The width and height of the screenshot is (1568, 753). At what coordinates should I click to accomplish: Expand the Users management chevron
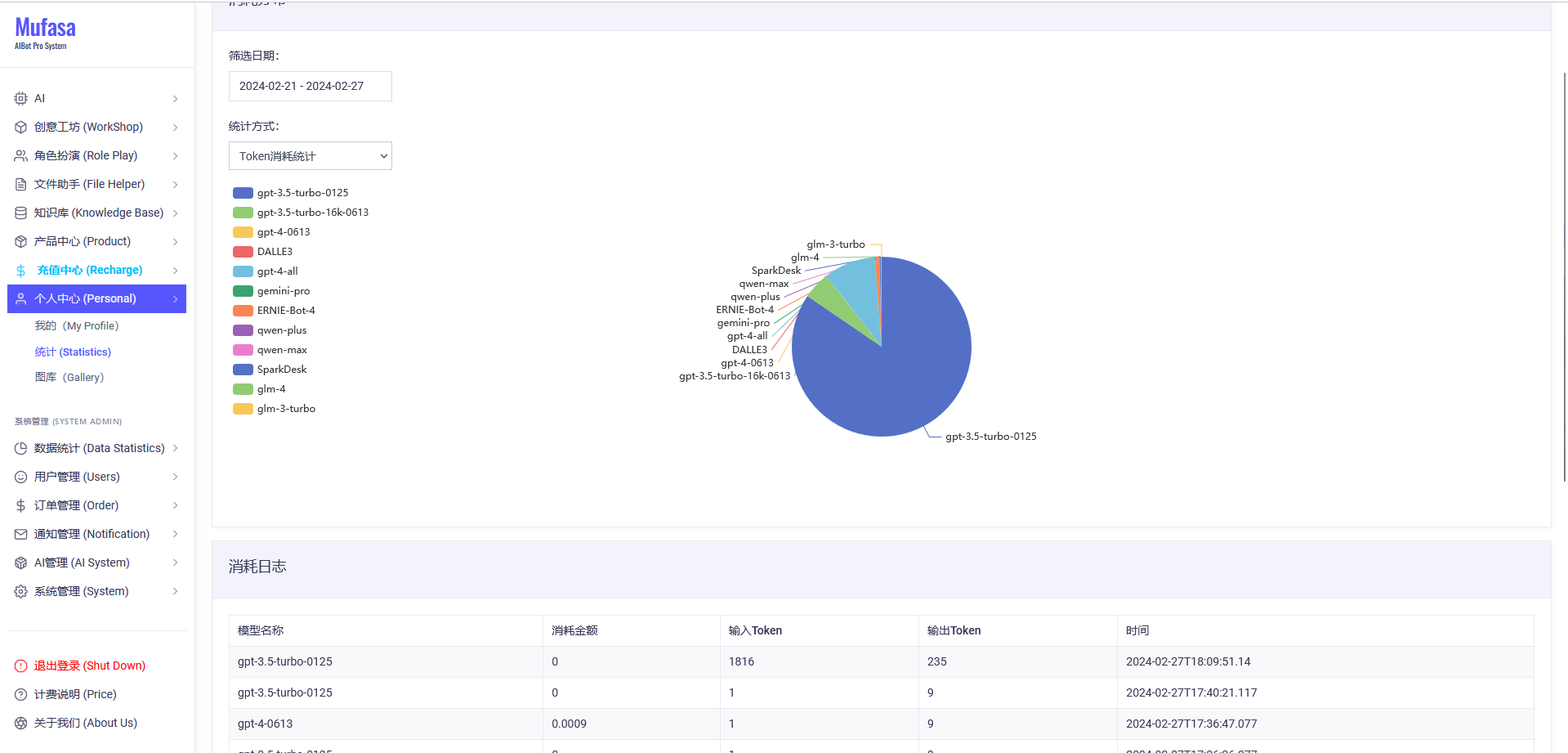pos(175,477)
